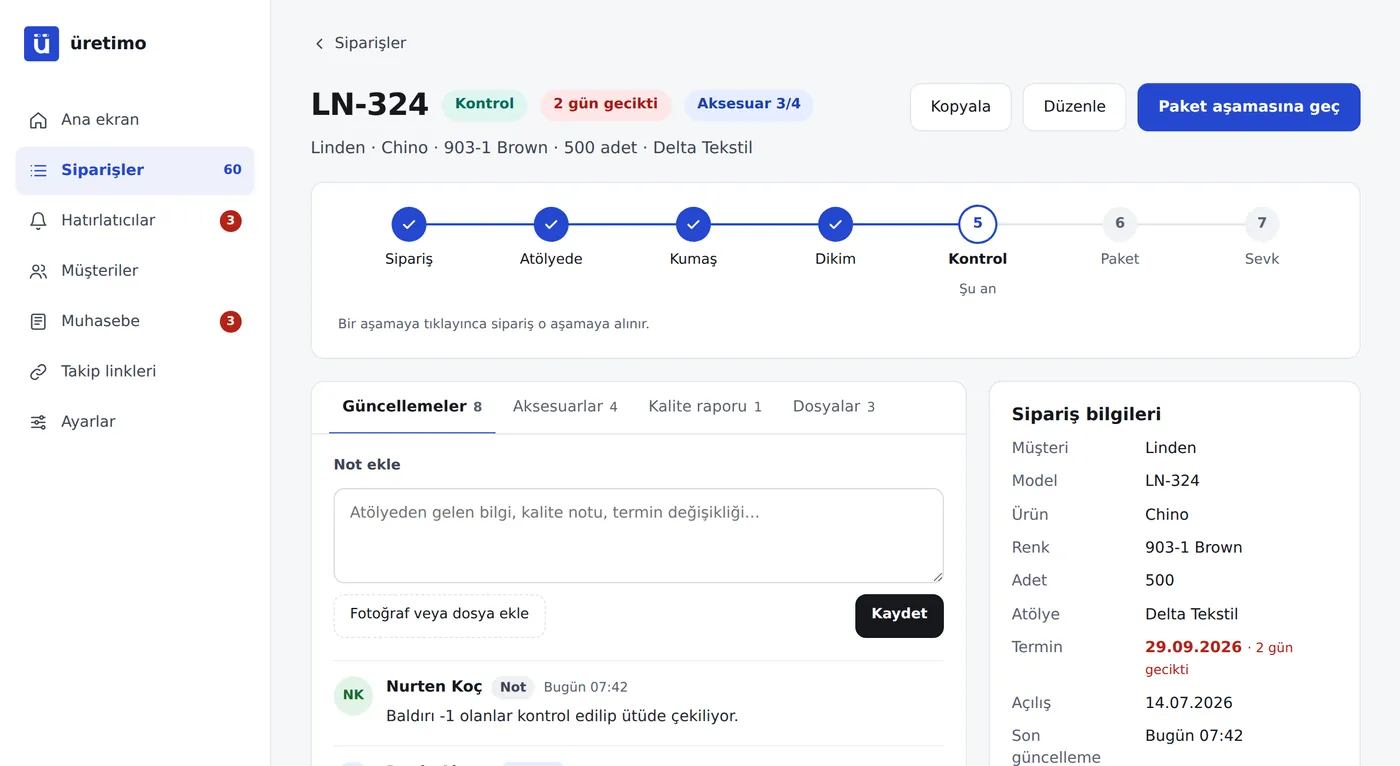Switch to the Aksesuarlar tab
Screen dimensions: 1400x766
[x=565, y=406]
